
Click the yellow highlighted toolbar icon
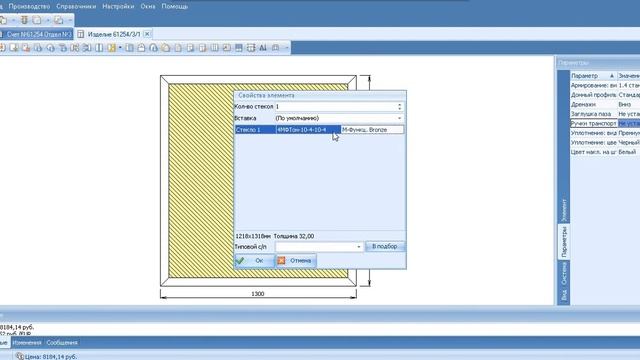[x=111, y=48]
